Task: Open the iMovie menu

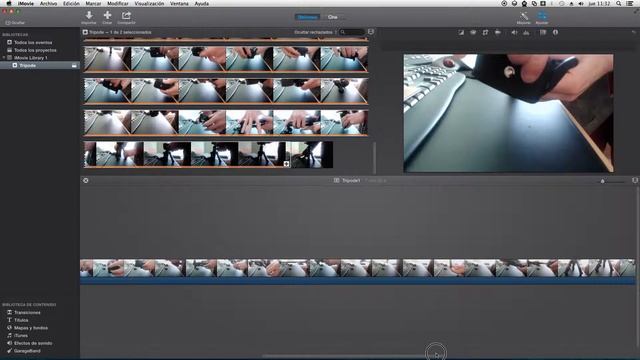Action: (x=26, y=3)
